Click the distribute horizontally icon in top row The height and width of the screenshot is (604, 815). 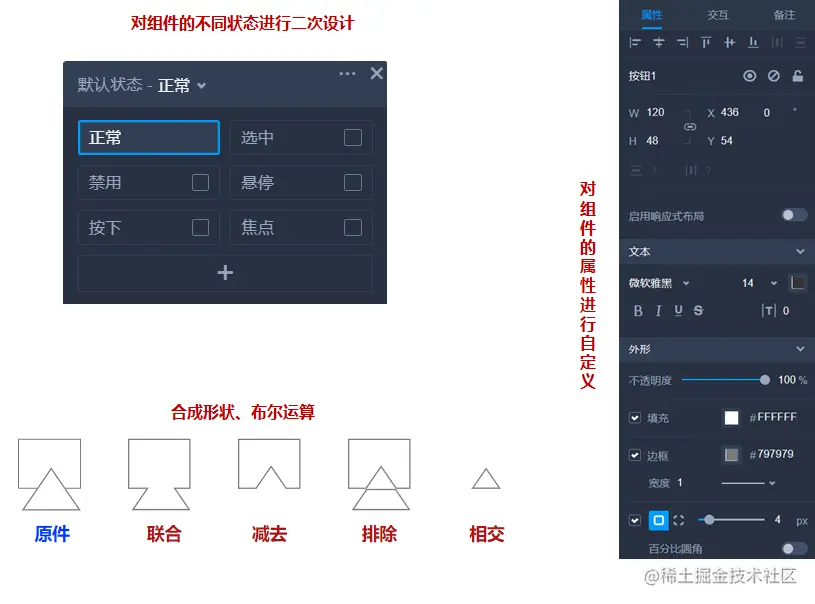[777, 43]
